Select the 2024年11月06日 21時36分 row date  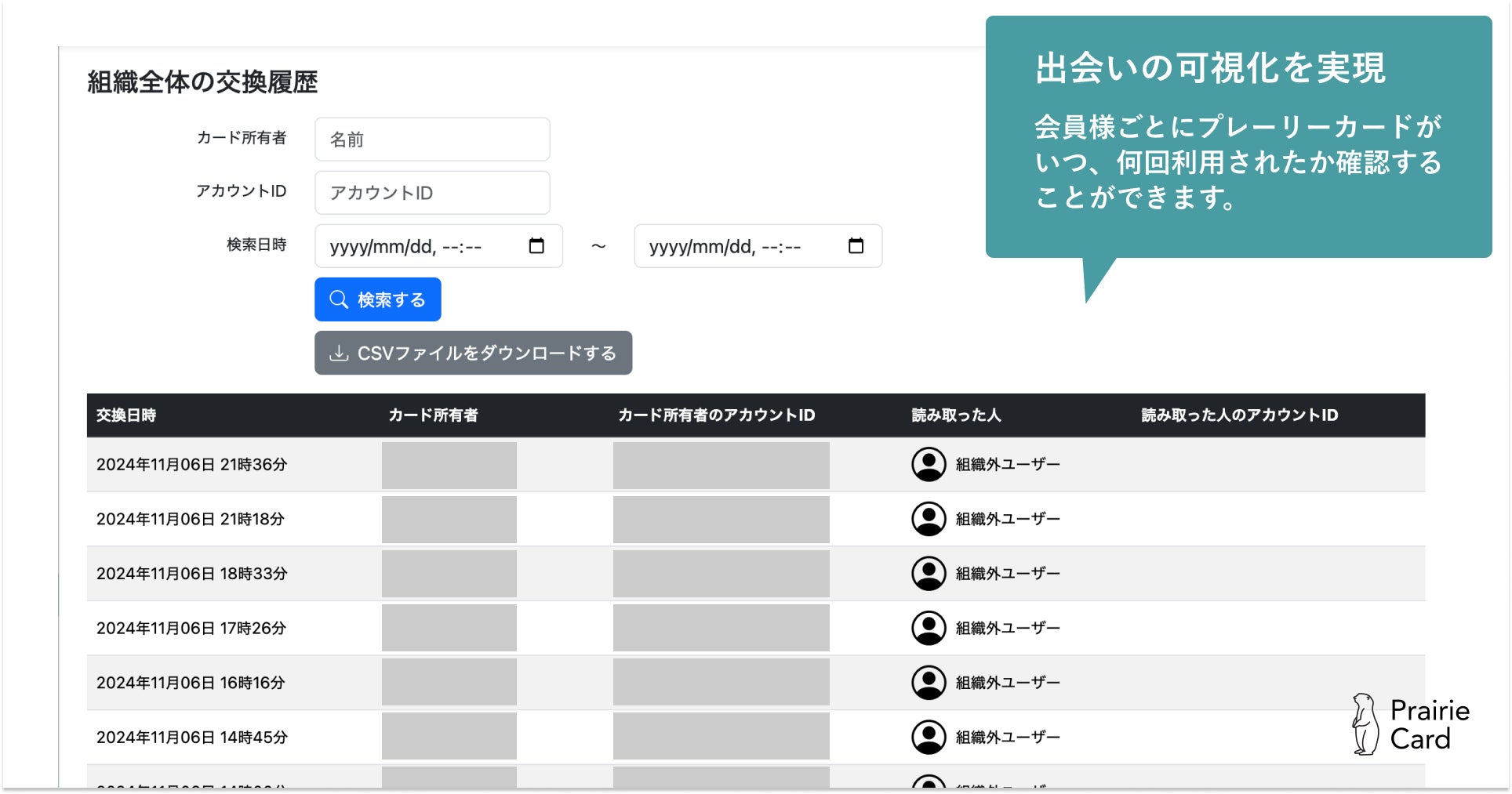coord(191,465)
